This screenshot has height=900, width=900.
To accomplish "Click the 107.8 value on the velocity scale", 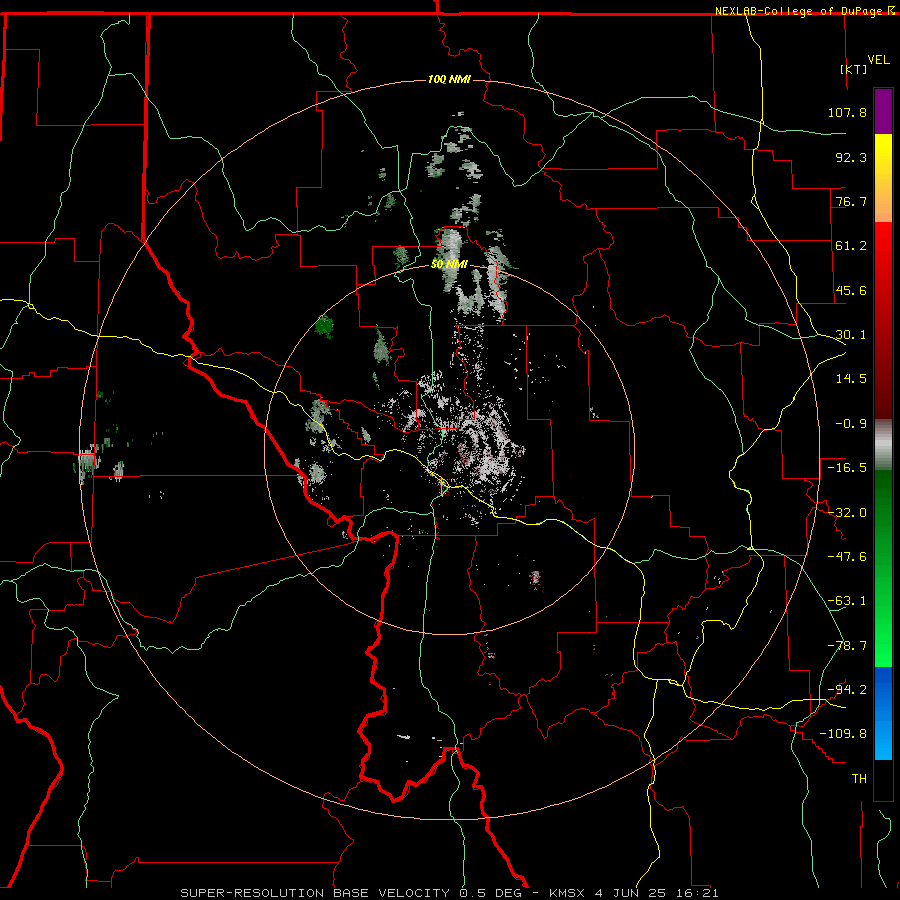I will [x=847, y=112].
